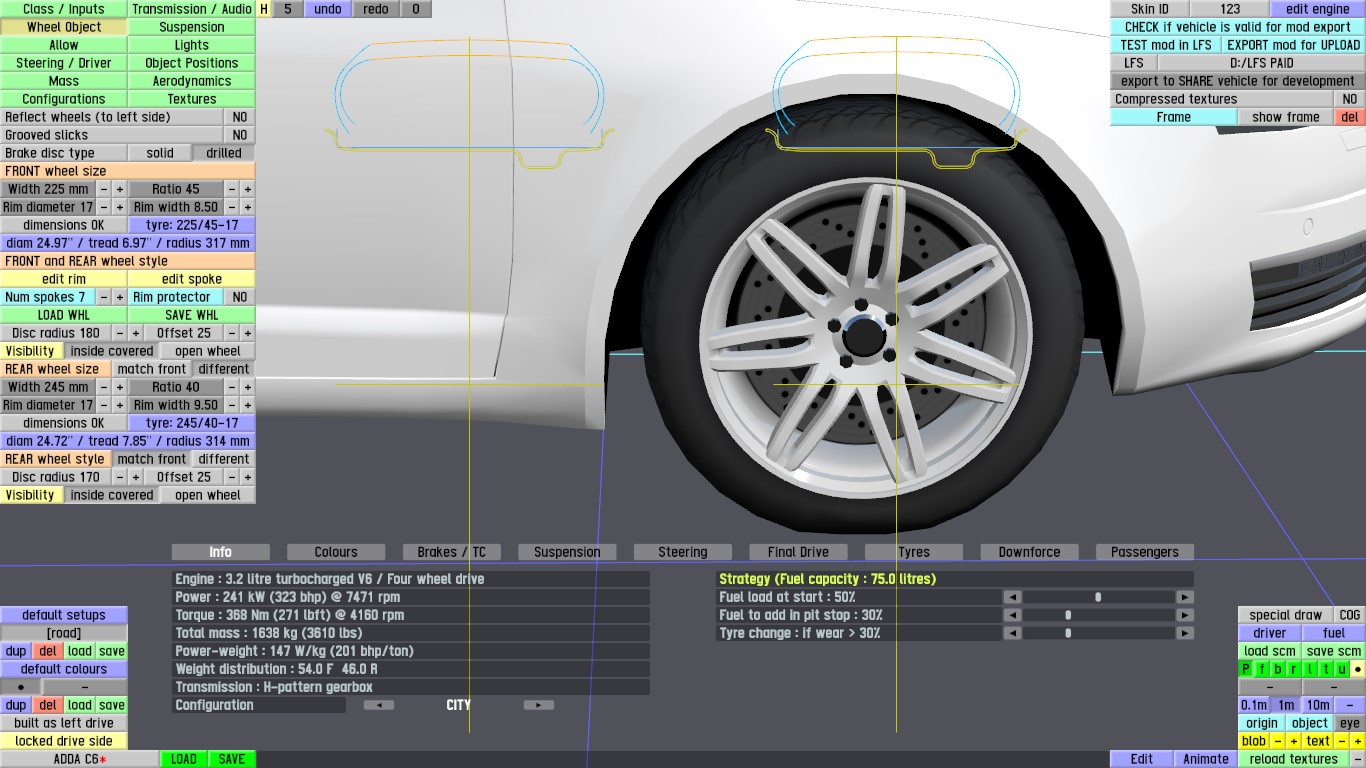Viewport: 1366px width, 768px height.
Task: Decrease Fuel load at start with left arrow
Action: [1012, 597]
